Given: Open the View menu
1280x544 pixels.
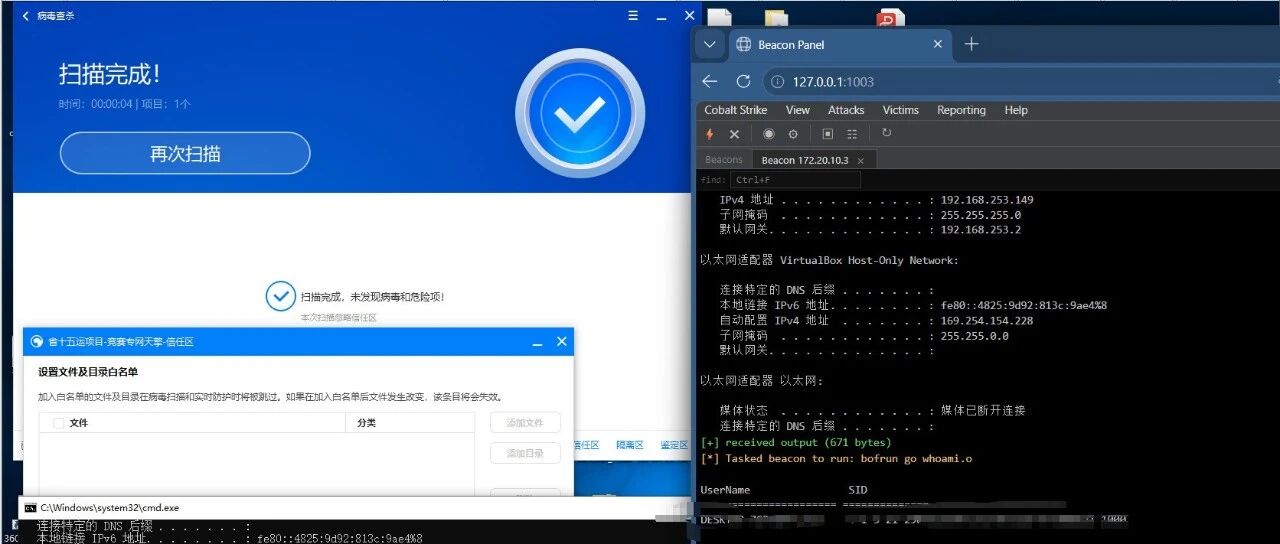Looking at the screenshot, I should (x=797, y=110).
